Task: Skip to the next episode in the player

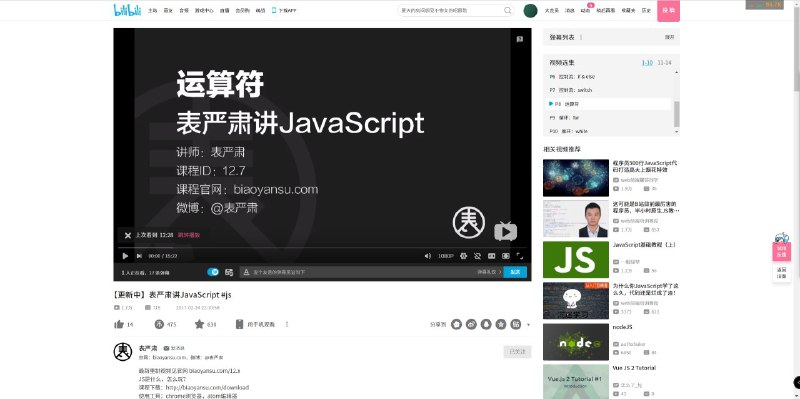Action: click(139, 256)
